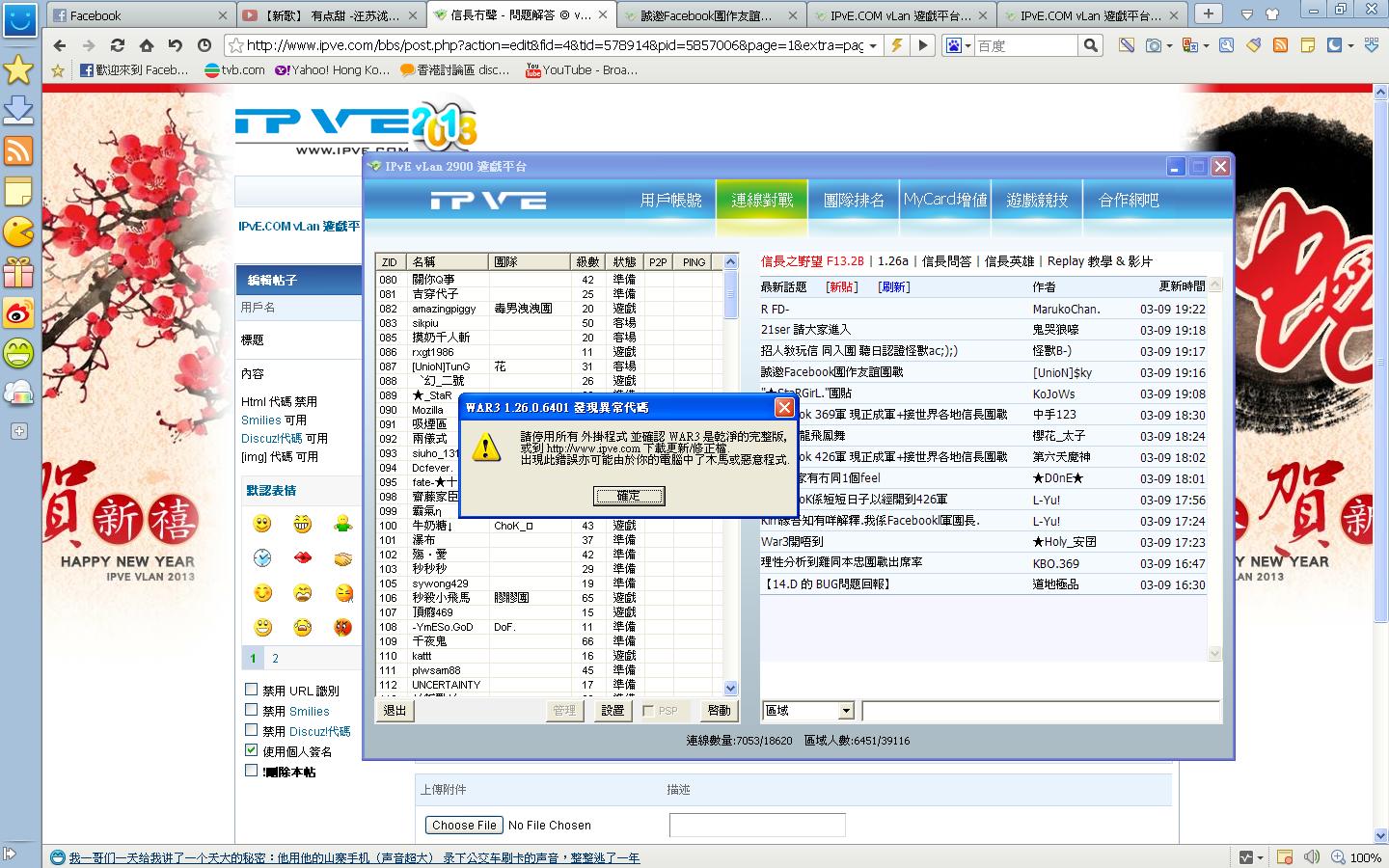Click the Weibo sidebar icon
This screenshot has height=868, width=1389.
(18, 312)
